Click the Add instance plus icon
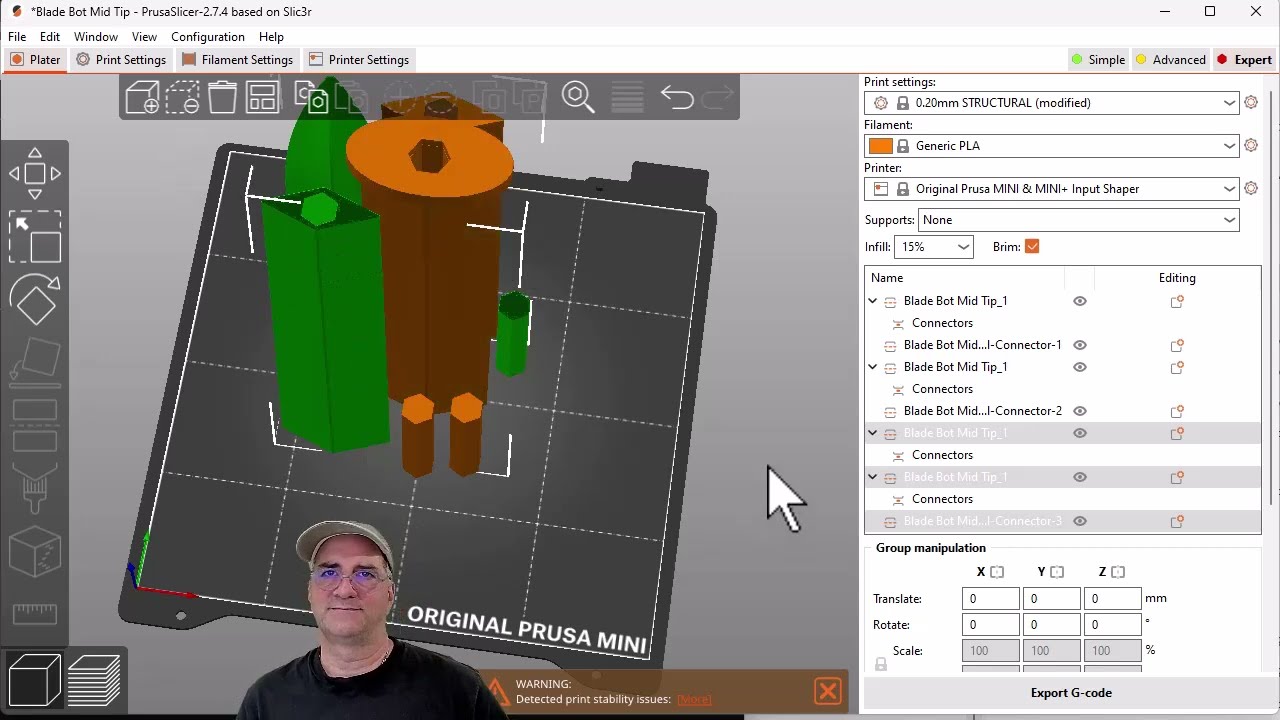 pos(400,97)
